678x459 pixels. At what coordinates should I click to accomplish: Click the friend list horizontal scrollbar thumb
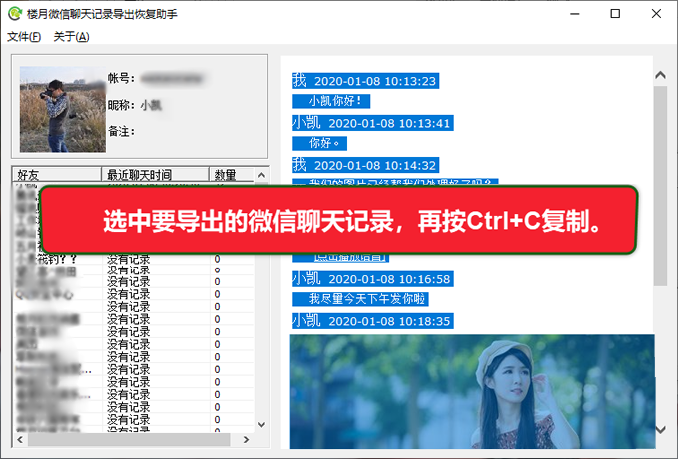point(129,440)
